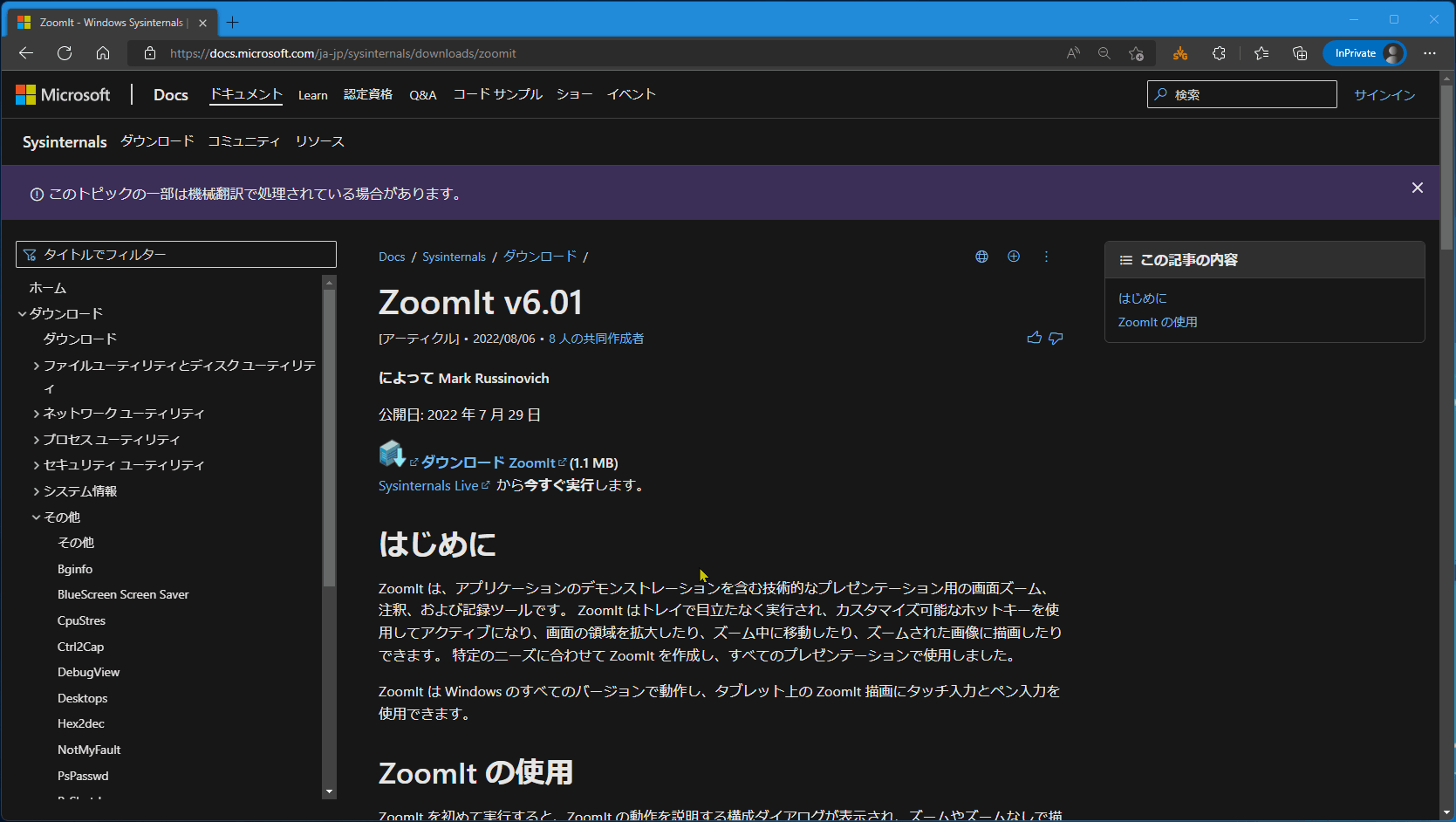1456x822 pixels.
Task: Click the Microsoft logo
Action: 63,94
